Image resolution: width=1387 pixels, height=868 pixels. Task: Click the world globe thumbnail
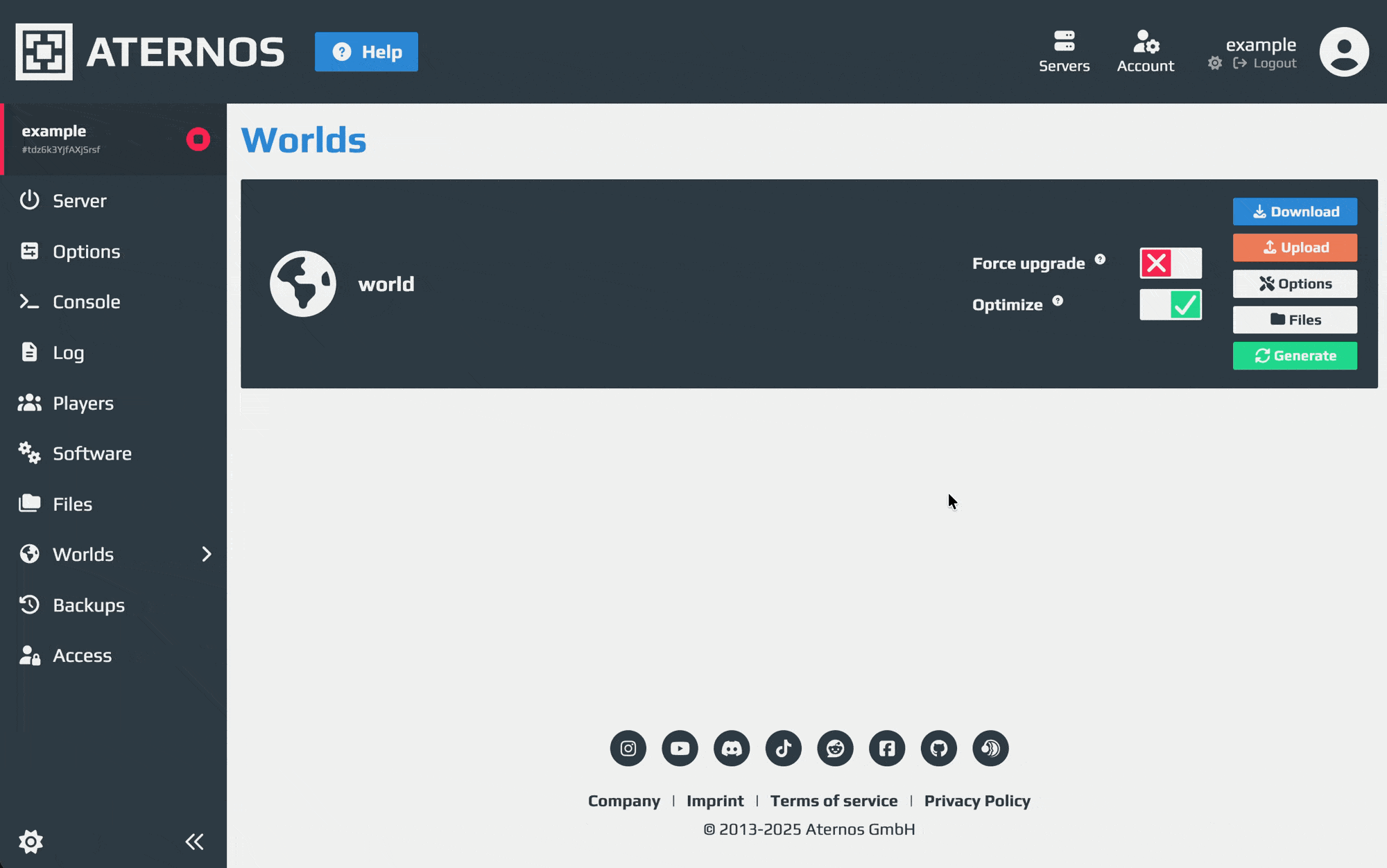tap(303, 284)
